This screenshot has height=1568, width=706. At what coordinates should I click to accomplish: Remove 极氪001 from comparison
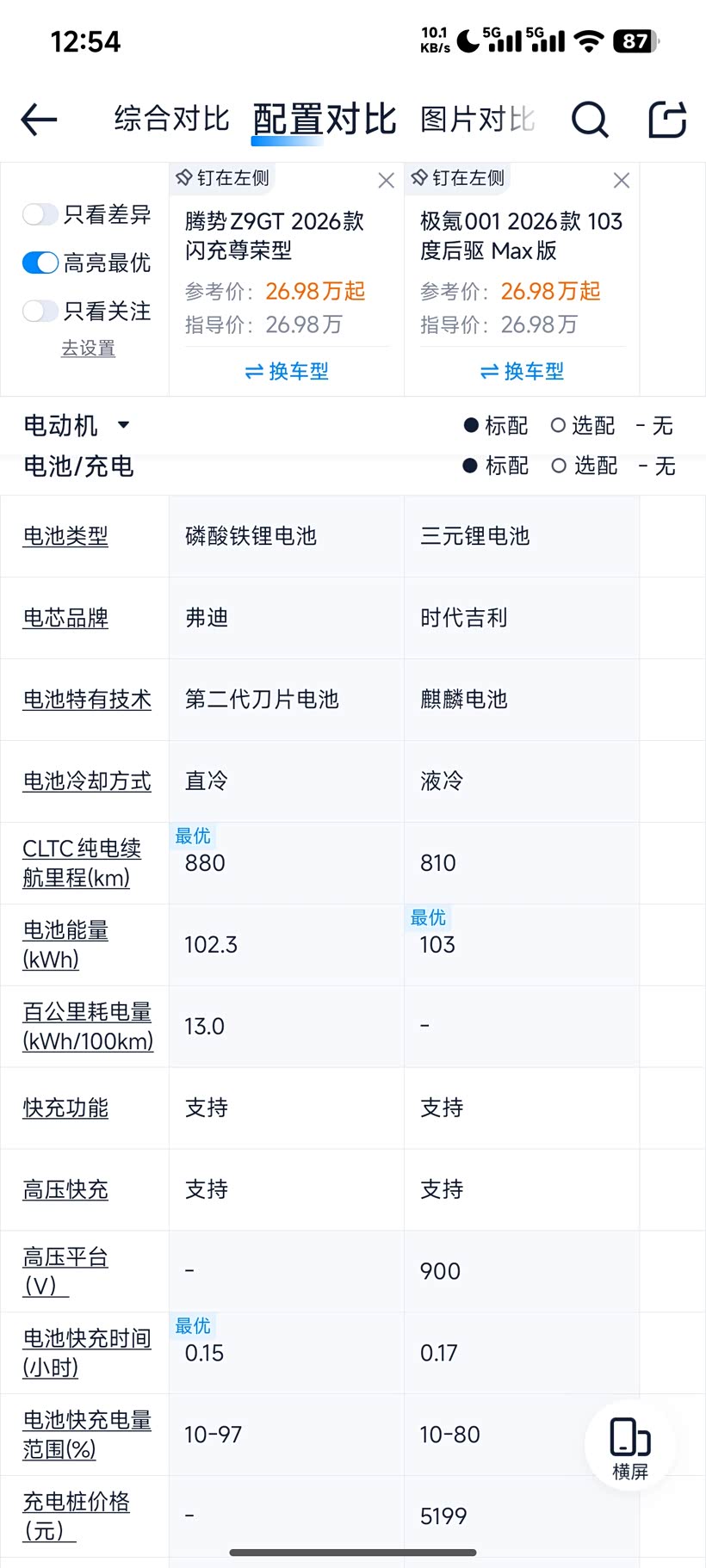[x=621, y=180]
